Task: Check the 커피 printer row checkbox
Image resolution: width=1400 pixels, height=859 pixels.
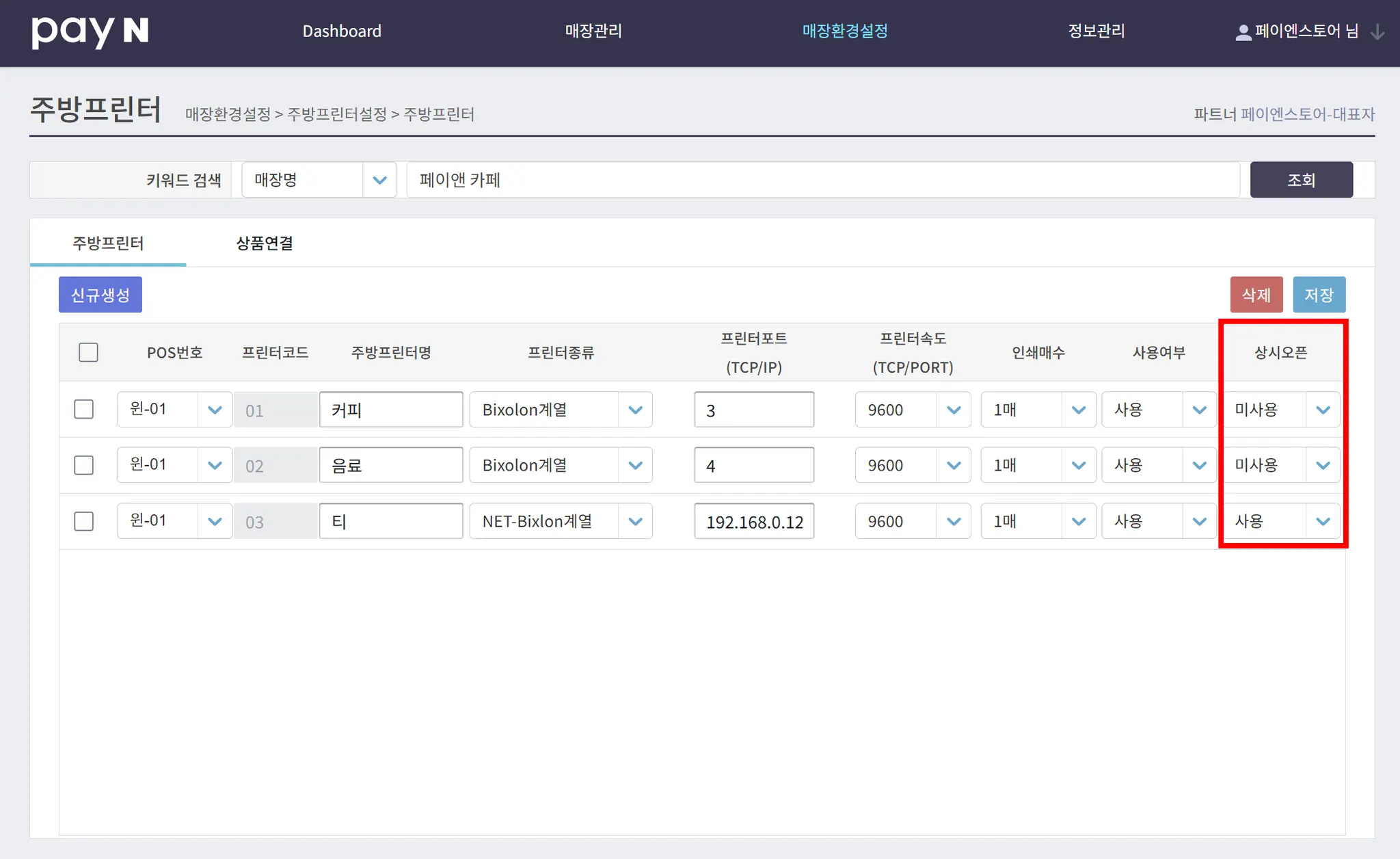Action: pyautogui.click(x=84, y=410)
